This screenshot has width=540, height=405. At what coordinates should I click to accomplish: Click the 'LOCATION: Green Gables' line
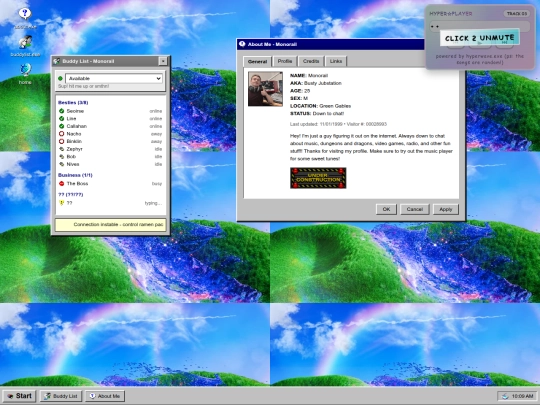tap(320, 106)
